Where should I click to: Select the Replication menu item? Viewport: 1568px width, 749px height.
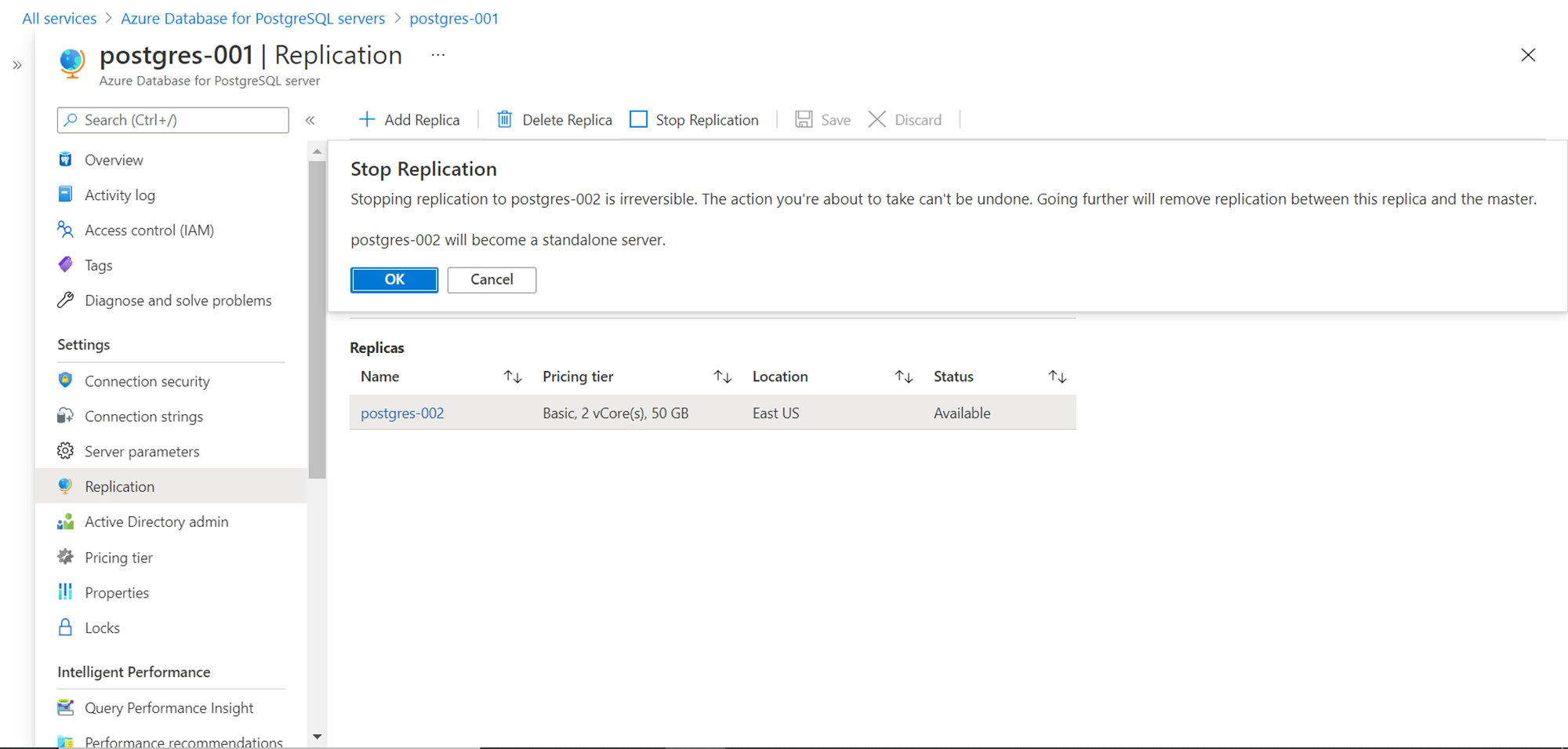[171, 486]
